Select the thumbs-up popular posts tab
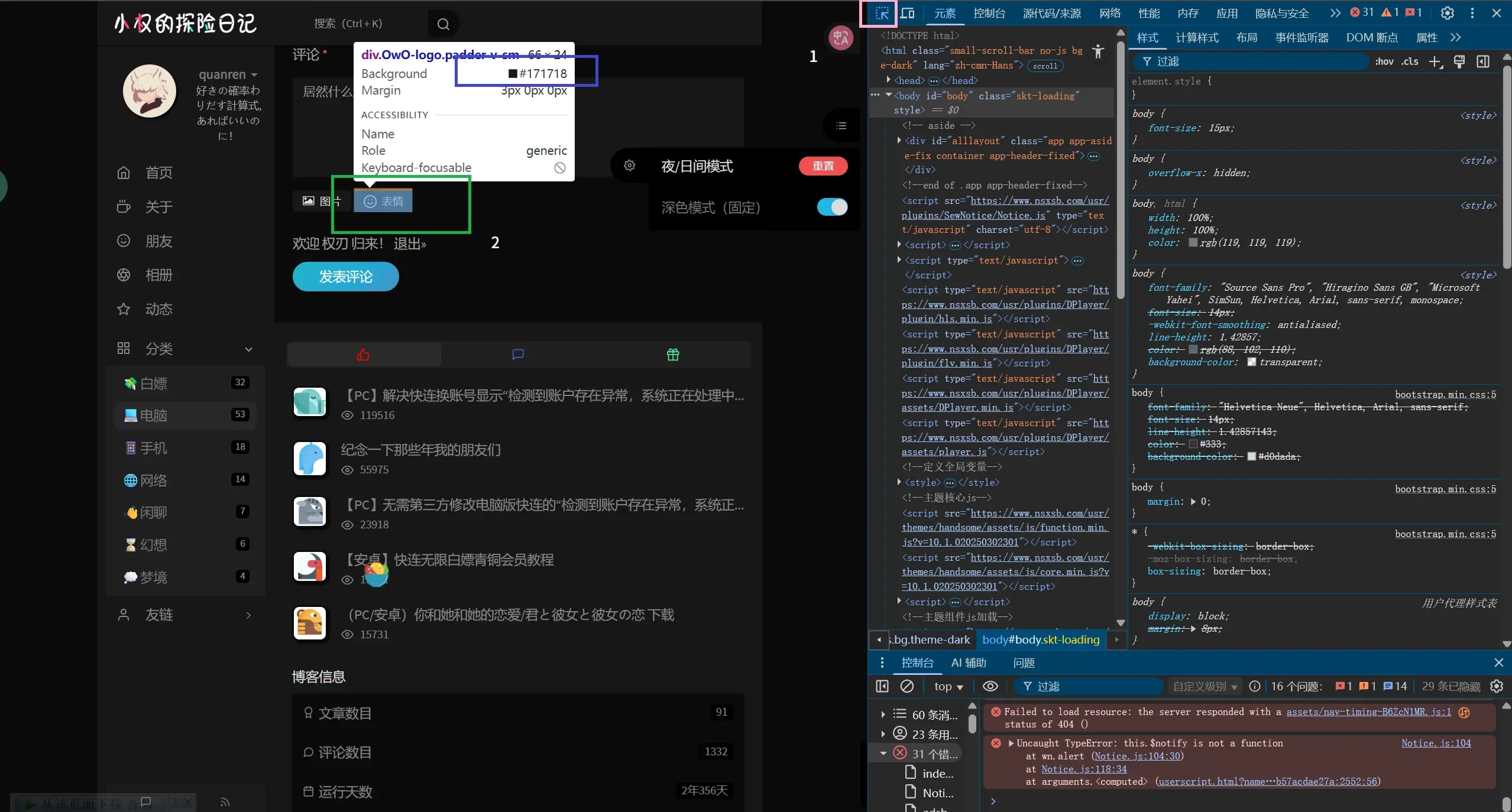This screenshot has width=1512, height=812. (364, 355)
